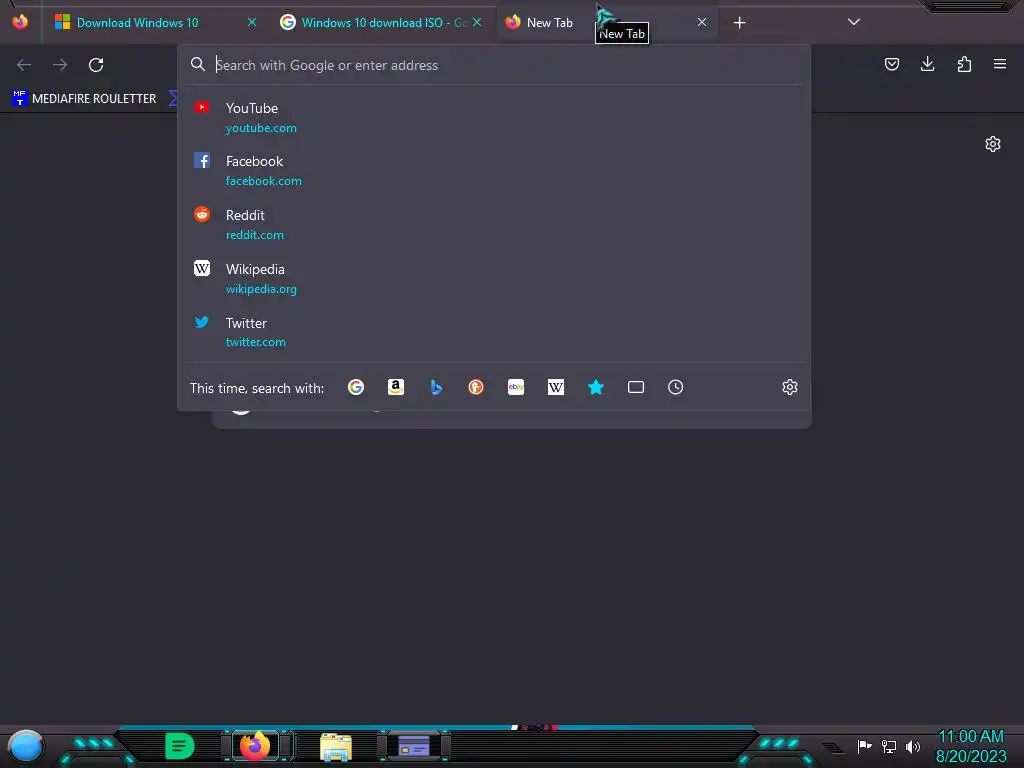Search this time with Google

(x=356, y=387)
